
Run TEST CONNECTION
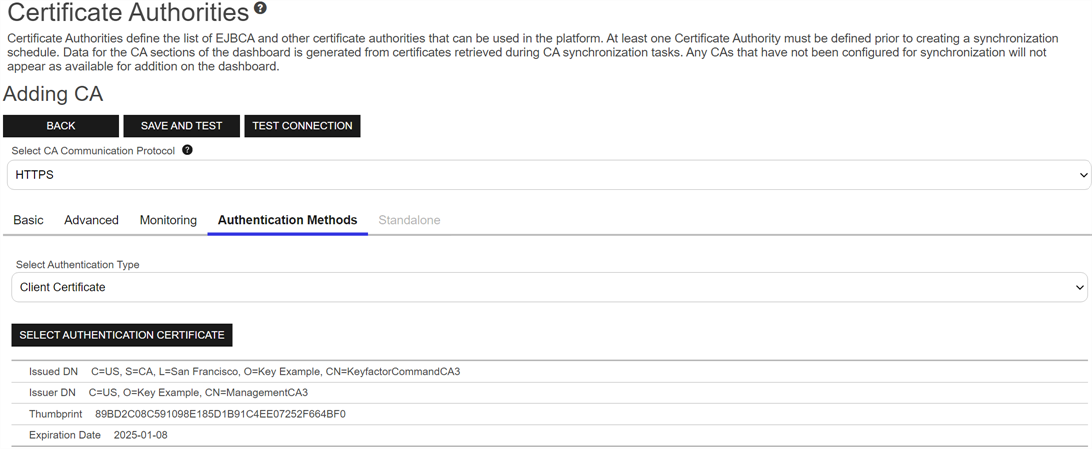302,126
